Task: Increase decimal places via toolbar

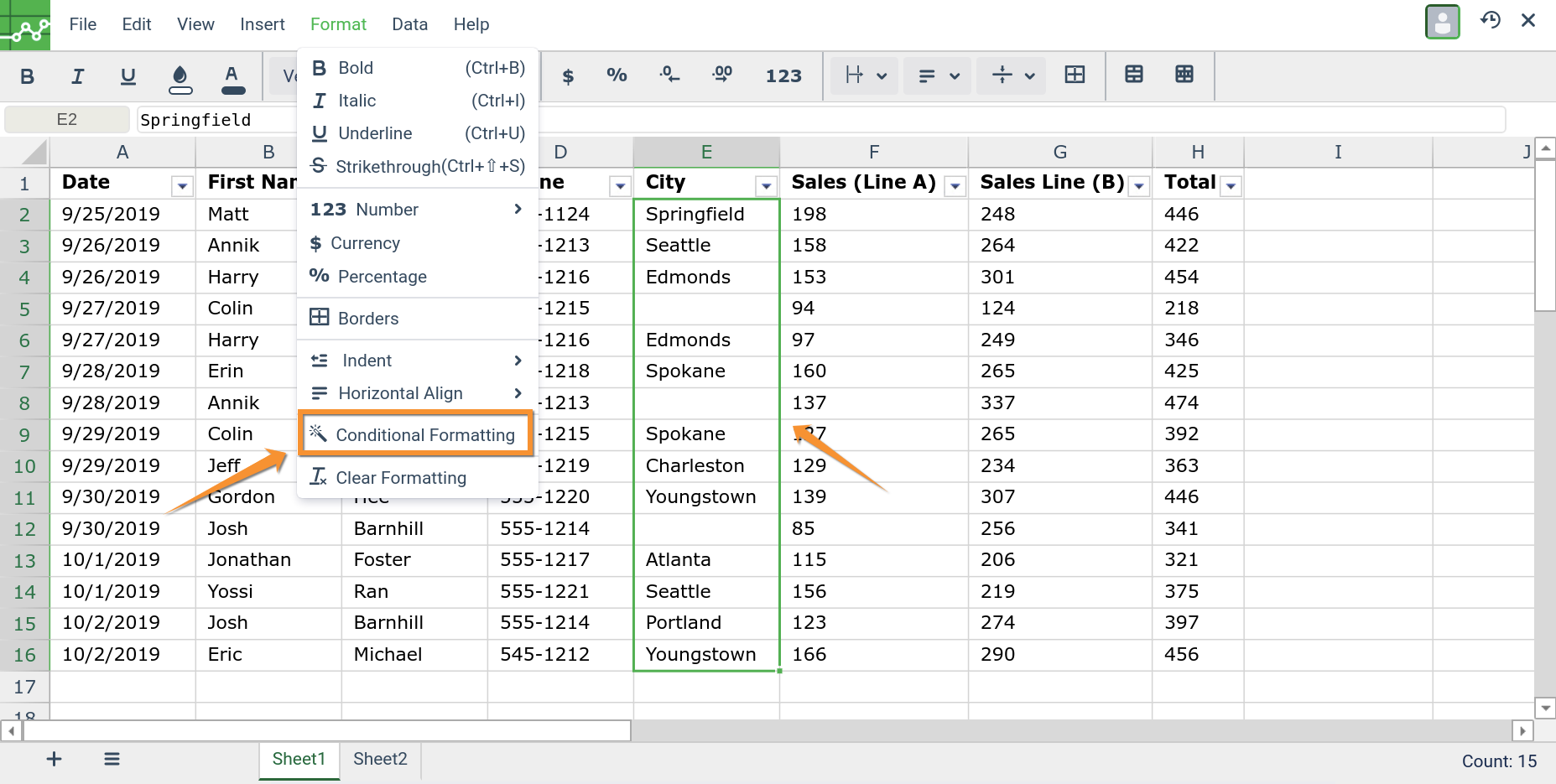Action: click(721, 75)
